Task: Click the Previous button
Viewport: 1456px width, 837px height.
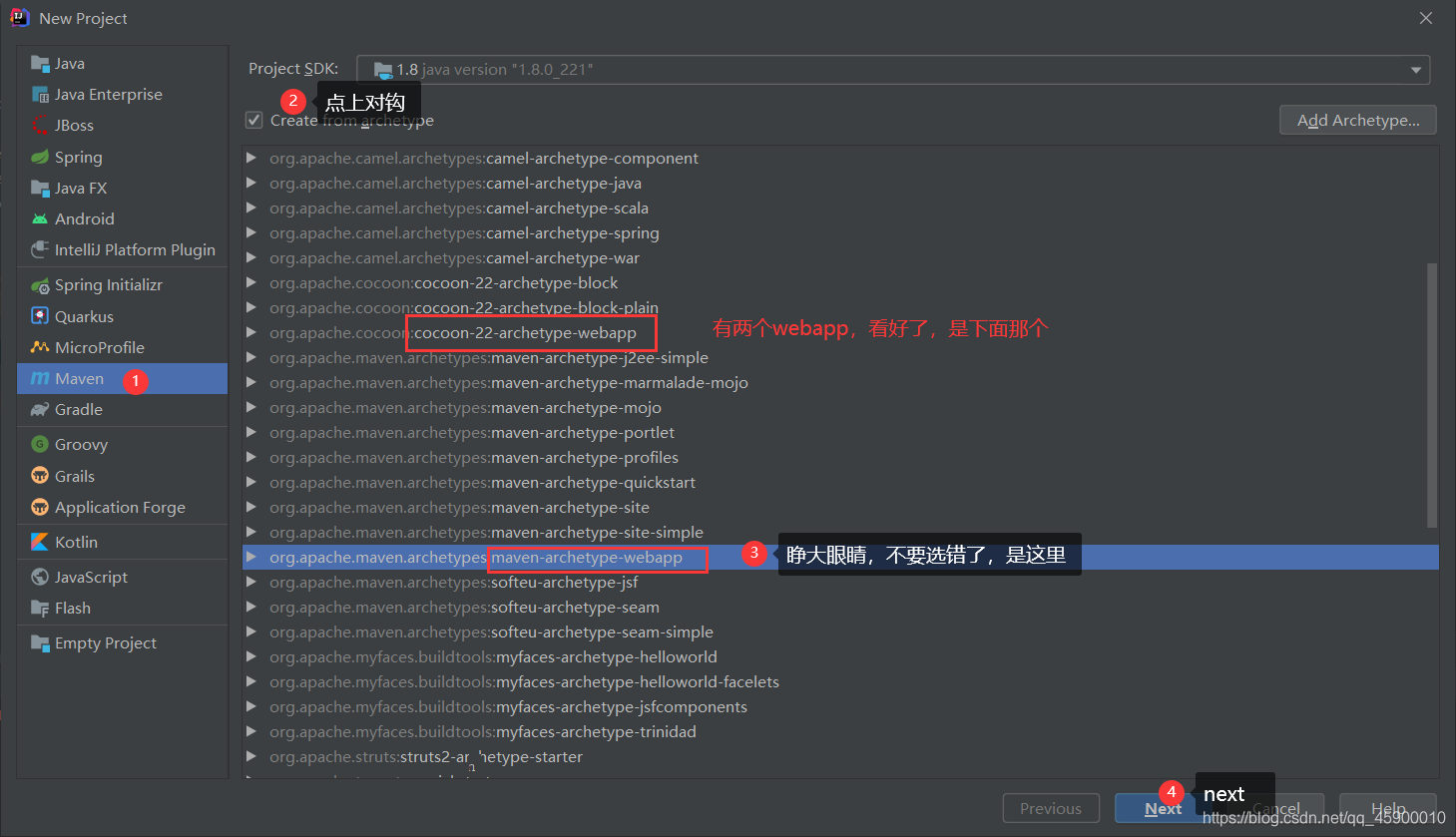Action: (x=1051, y=809)
